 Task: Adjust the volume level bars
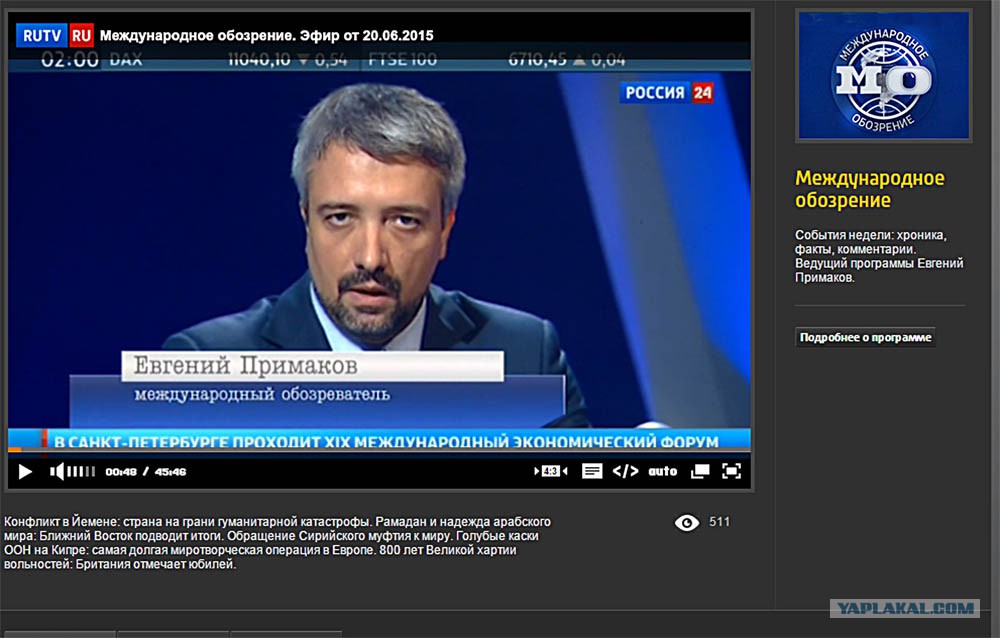(81, 471)
